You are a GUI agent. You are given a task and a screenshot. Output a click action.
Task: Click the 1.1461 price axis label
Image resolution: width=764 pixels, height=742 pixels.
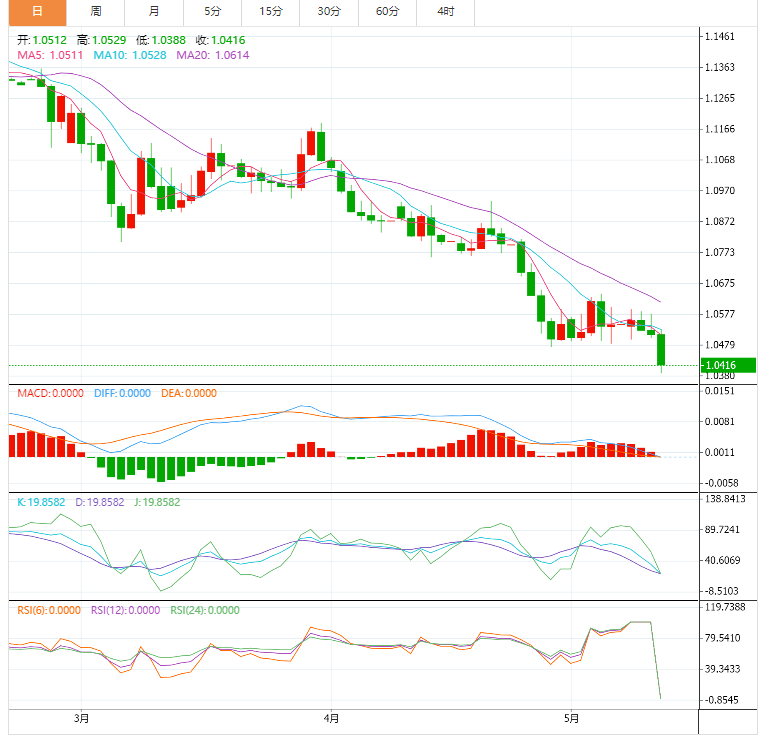pyautogui.click(x=720, y=37)
